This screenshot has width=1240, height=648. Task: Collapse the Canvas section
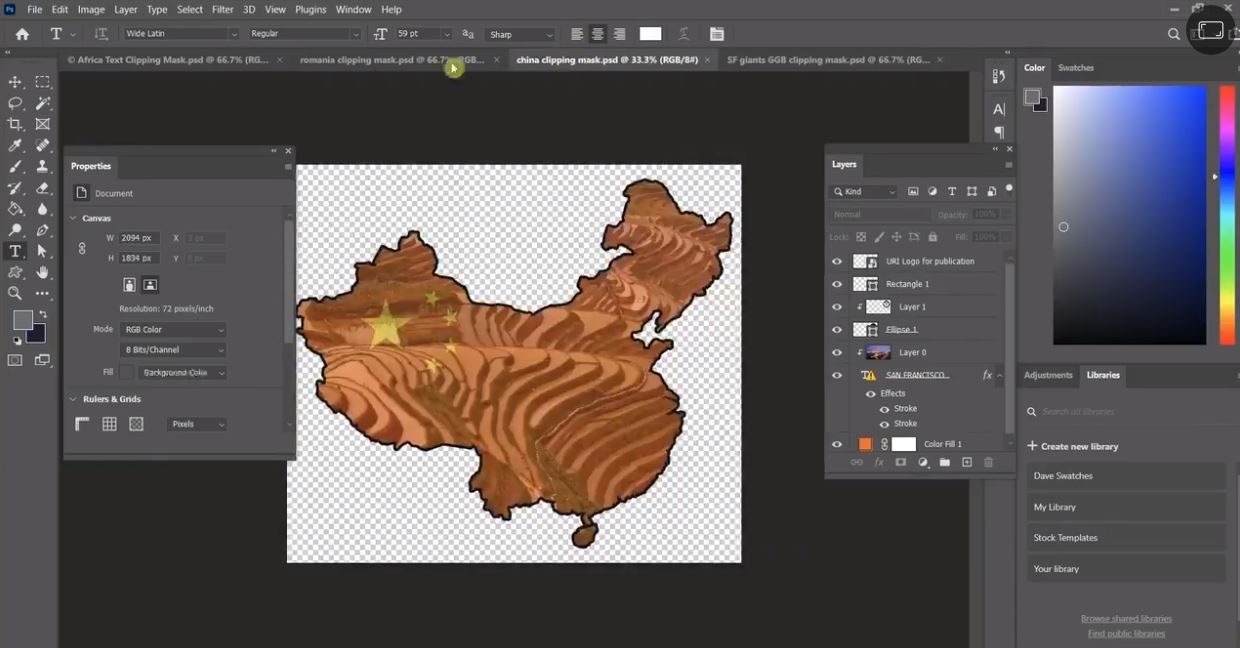[x=73, y=218]
